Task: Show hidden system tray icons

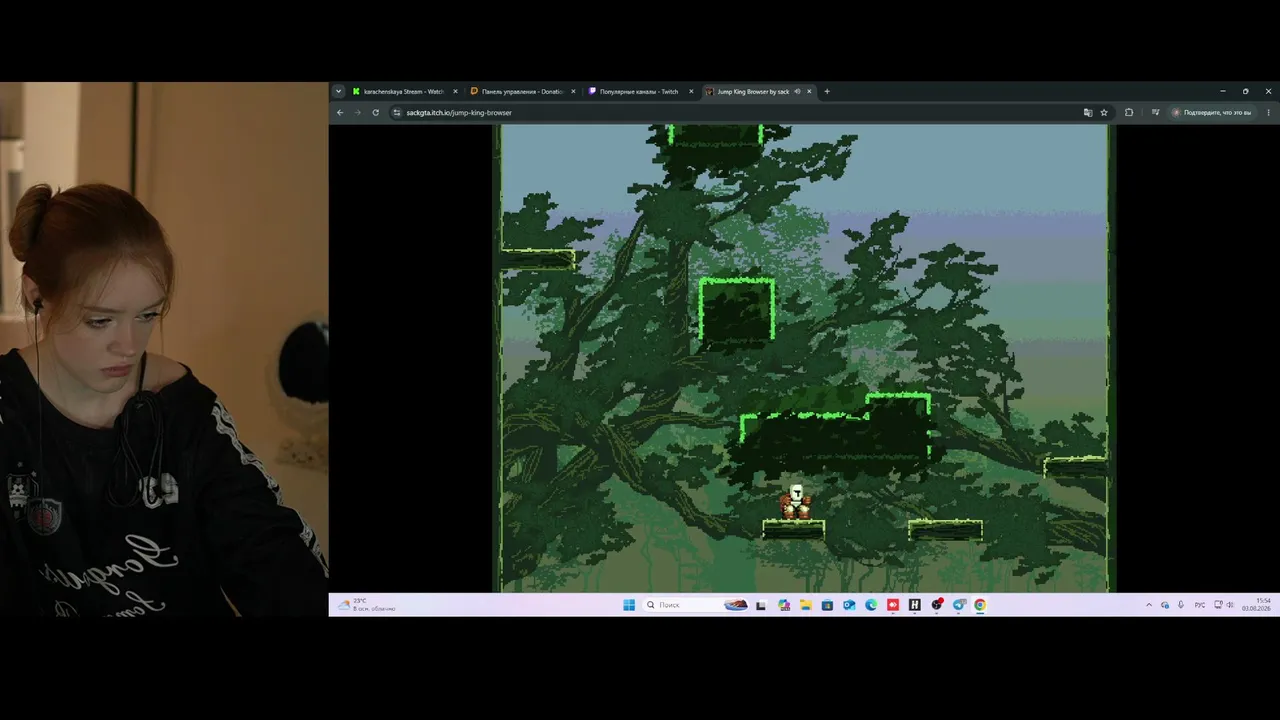Action: click(x=1149, y=605)
